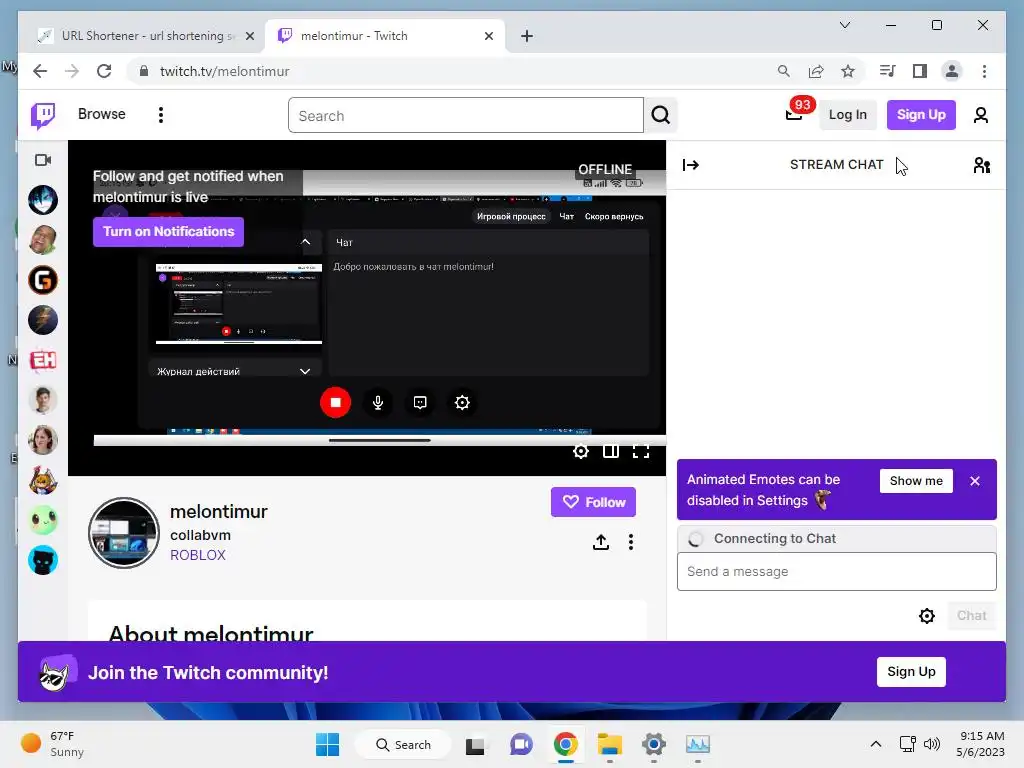Click the site lock icon
The height and width of the screenshot is (768, 1024).
coord(144,71)
